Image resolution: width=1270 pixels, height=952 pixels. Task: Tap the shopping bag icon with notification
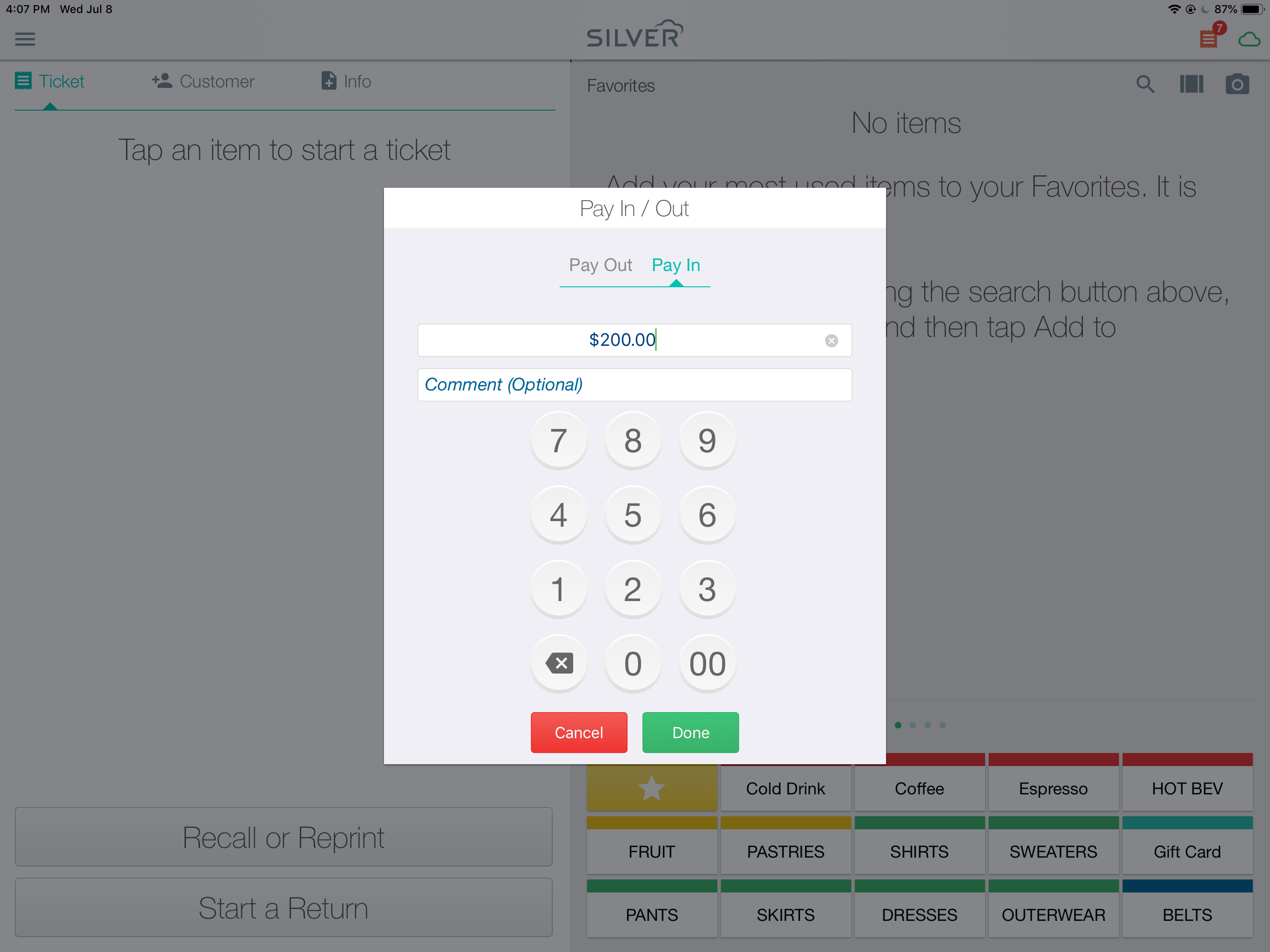(1207, 38)
